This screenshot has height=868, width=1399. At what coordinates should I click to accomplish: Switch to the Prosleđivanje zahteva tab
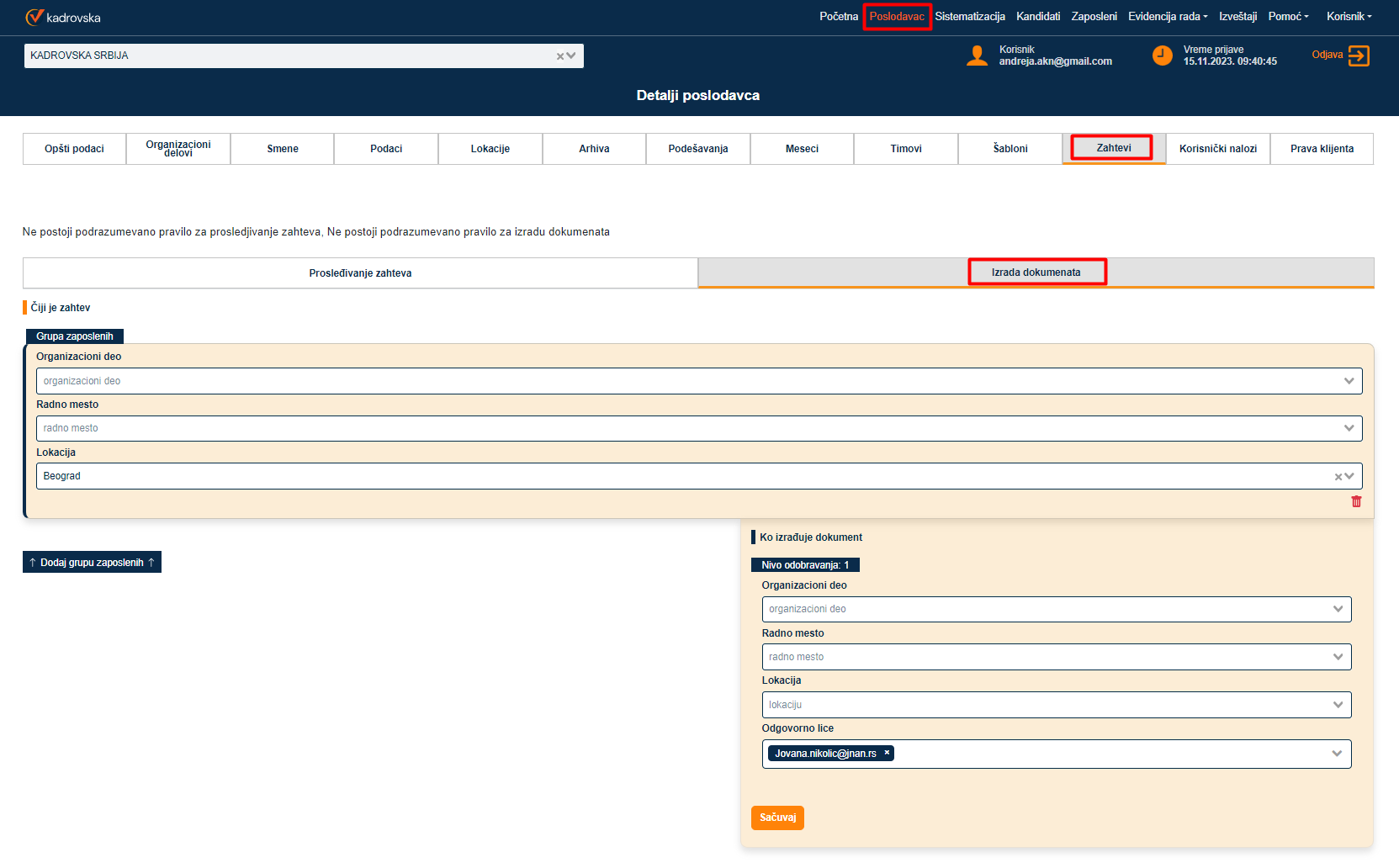360,273
